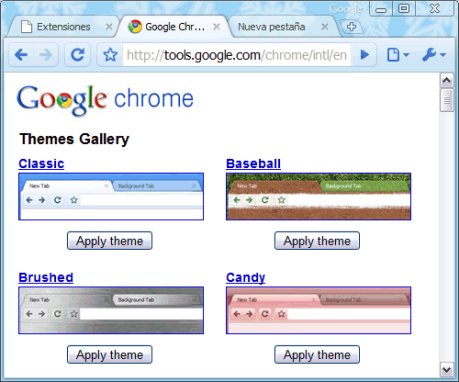This screenshot has width=459, height=382.
Task: Open the Candy theme link
Action: click(x=246, y=277)
